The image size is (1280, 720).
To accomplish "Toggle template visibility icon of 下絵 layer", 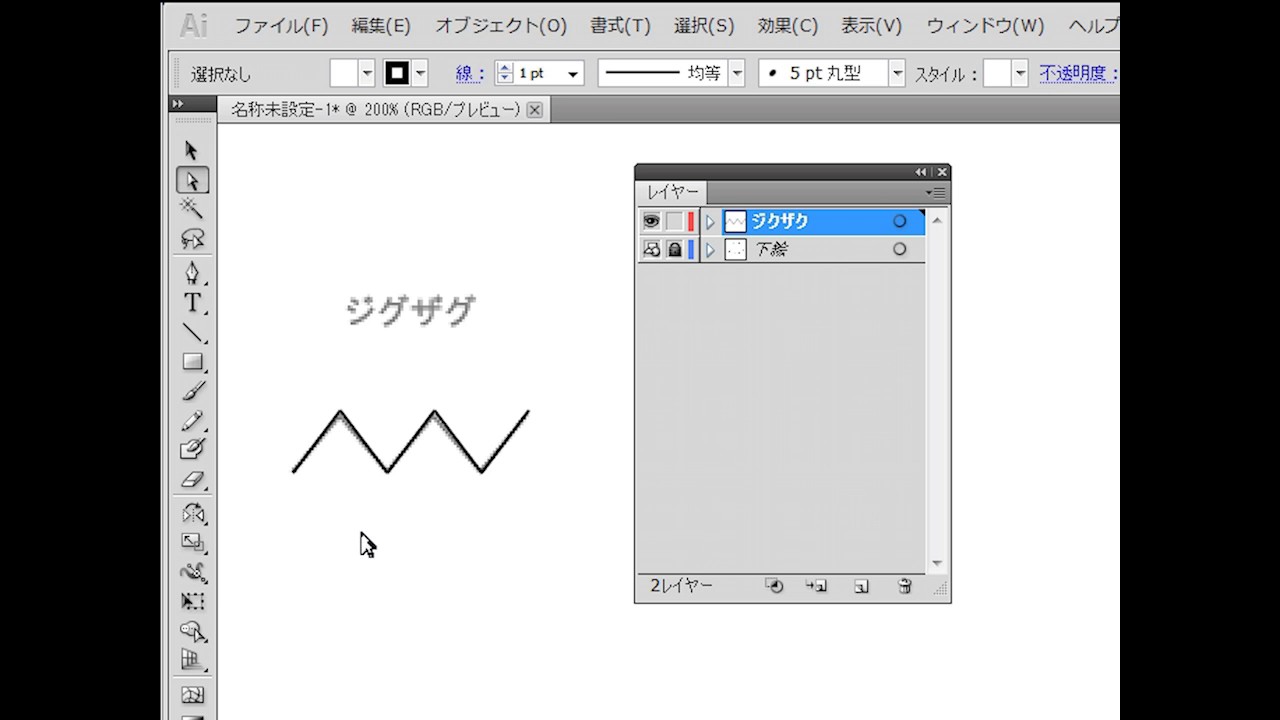I will click(651, 249).
